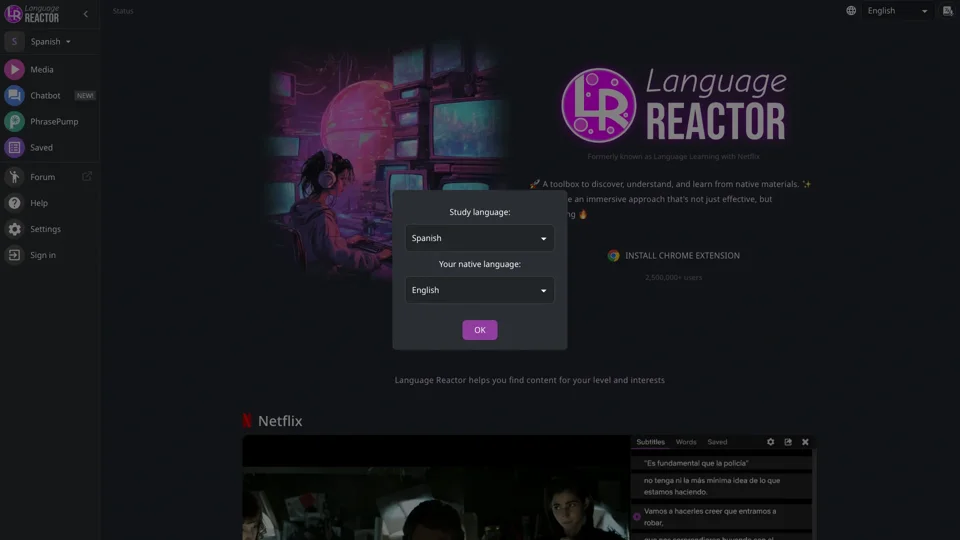This screenshot has height=540, width=960.
Task: Click the export icon in subtitle panel
Action: pos(788,442)
